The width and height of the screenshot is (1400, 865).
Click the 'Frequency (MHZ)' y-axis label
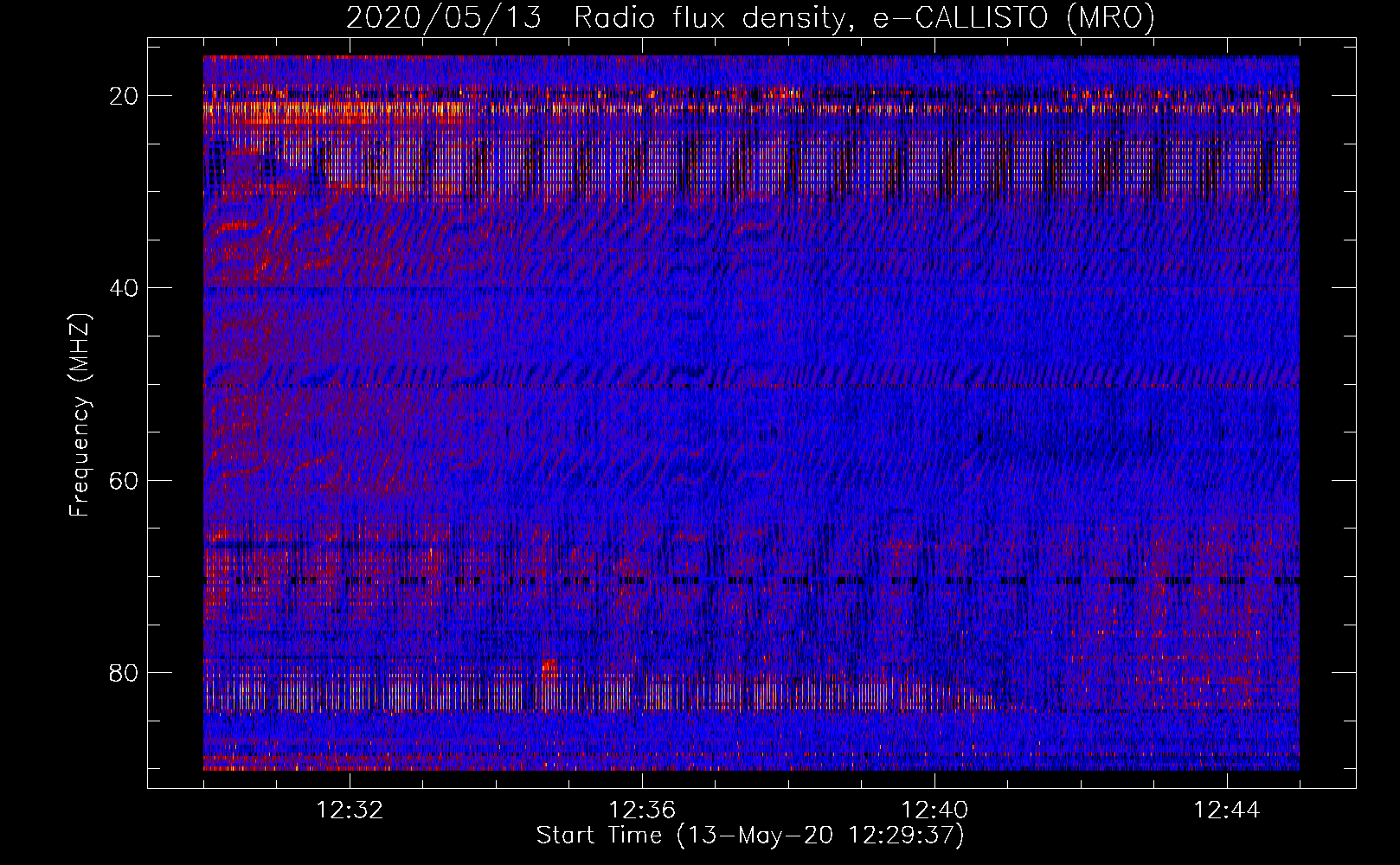[x=80, y=415]
